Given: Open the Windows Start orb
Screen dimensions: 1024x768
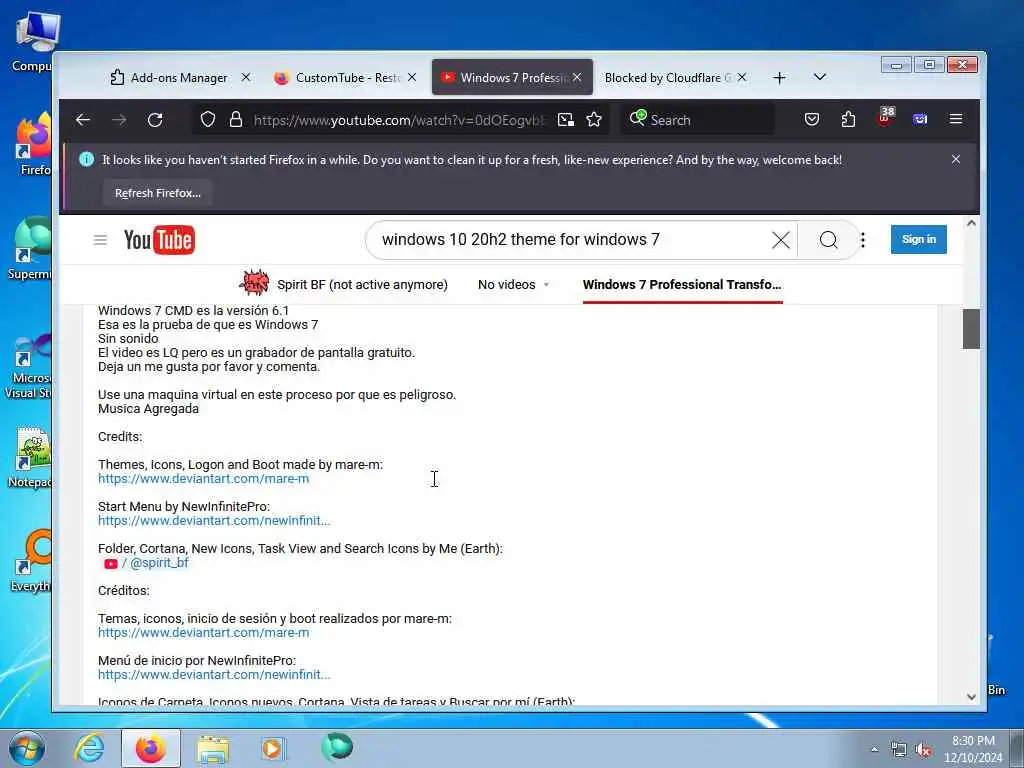Looking at the screenshot, I should pyautogui.click(x=26, y=748).
